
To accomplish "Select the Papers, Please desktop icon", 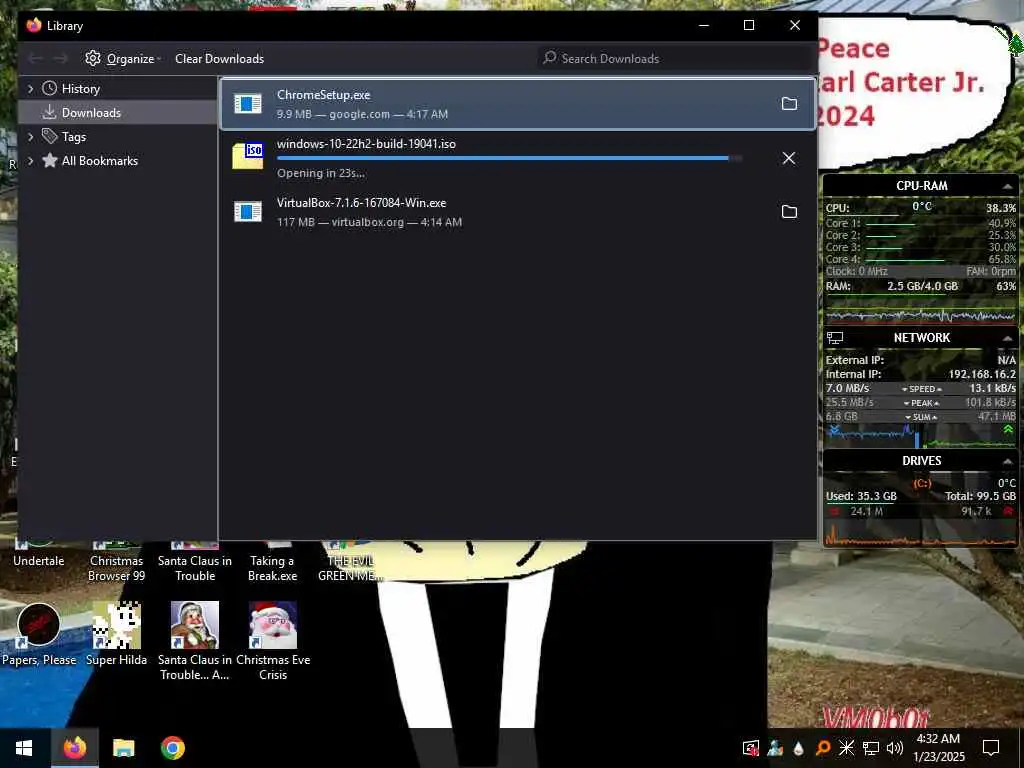I will tap(39, 635).
